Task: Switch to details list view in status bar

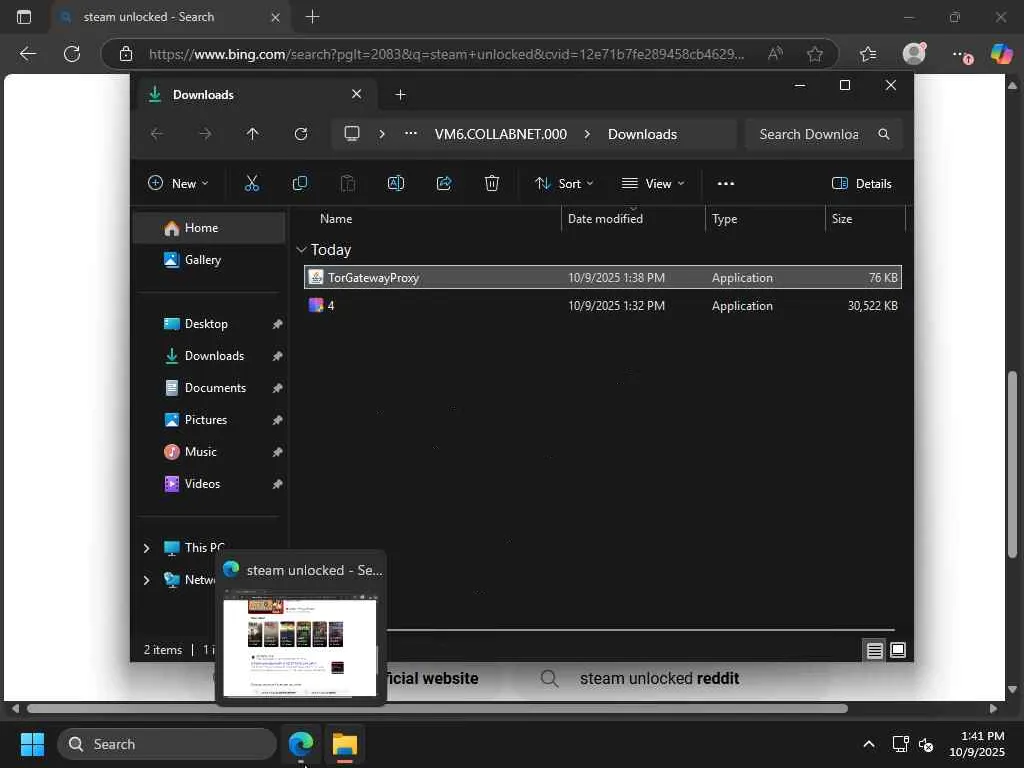Action: [x=874, y=650]
